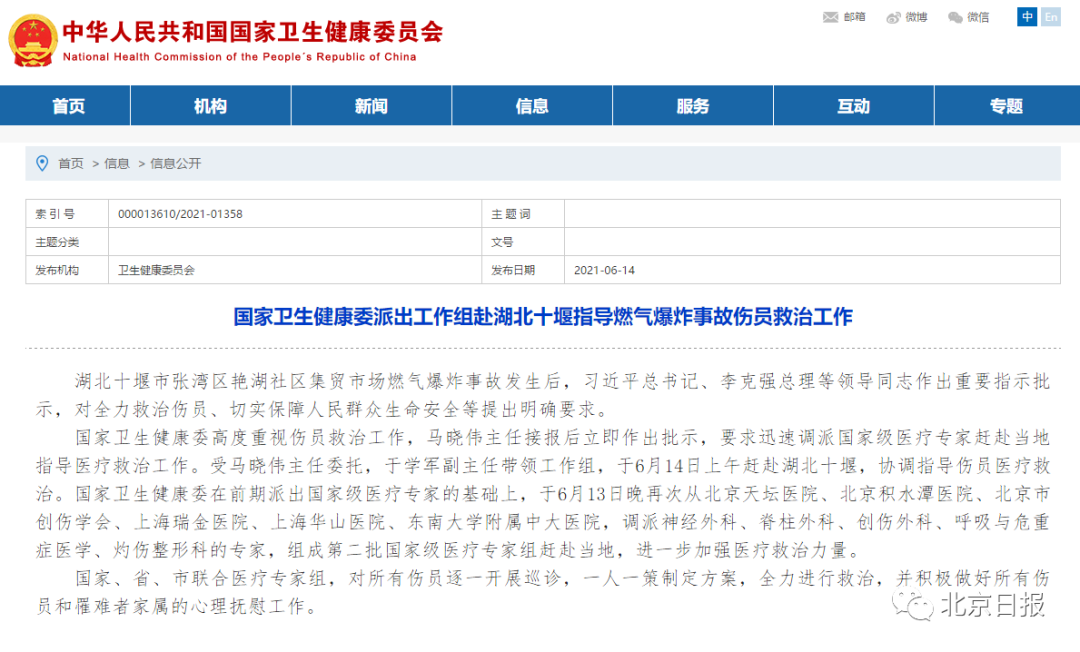Image resolution: width=1080 pixels, height=652 pixels.
Task: Click the 信息 breadcrumb link
Action: click(x=117, y=163)
